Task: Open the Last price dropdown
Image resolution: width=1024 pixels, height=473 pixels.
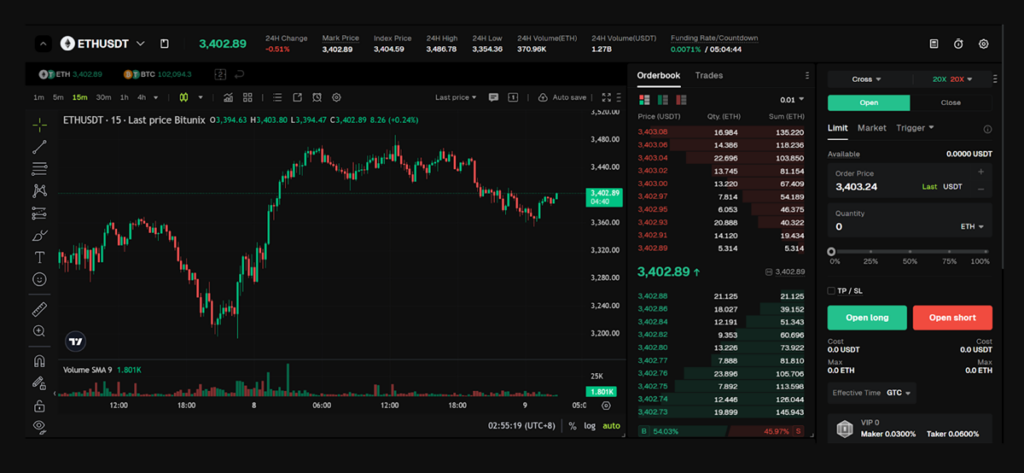Action: (x=456, y=97)
